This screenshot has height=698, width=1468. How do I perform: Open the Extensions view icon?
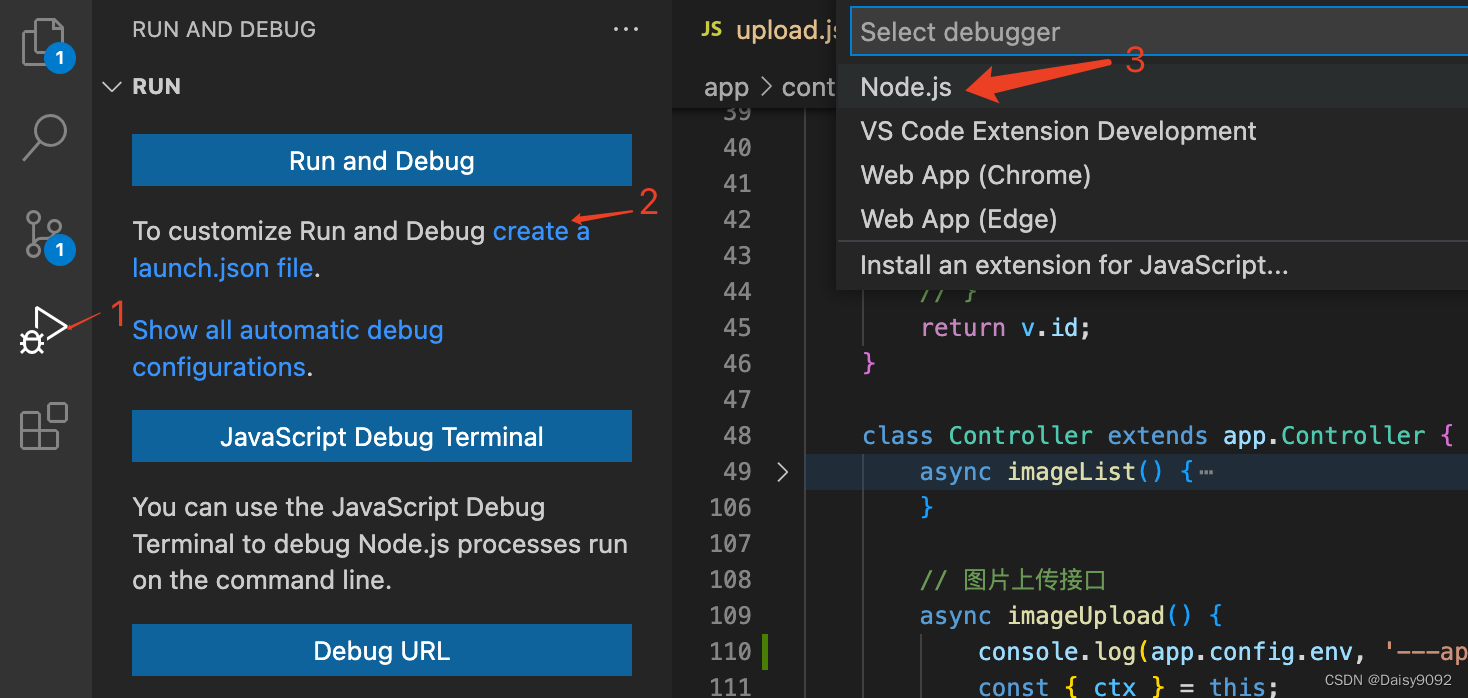pyautogui.click(x=42, y=426)
